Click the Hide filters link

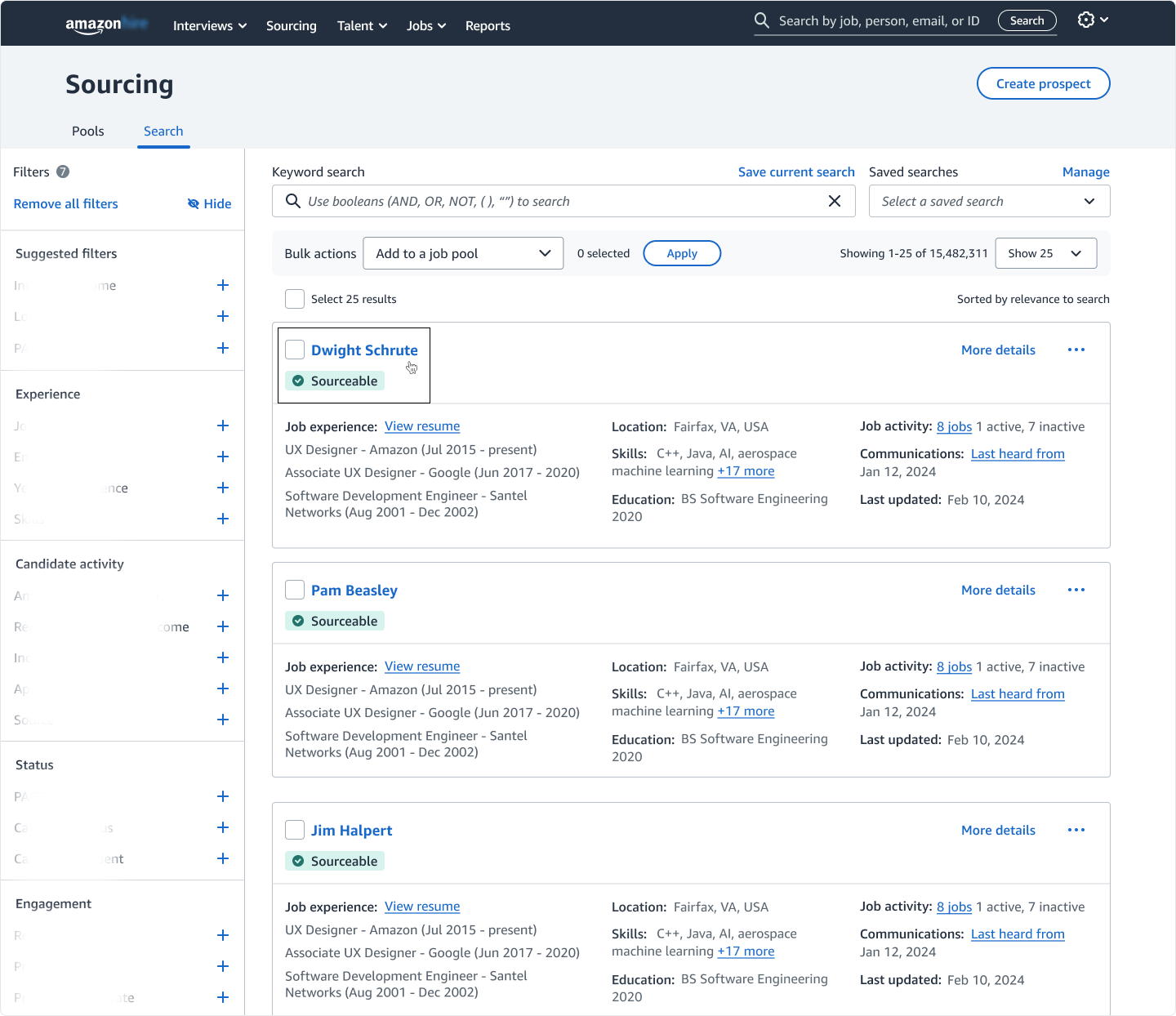pyautogui.click(x=217, y=203)
